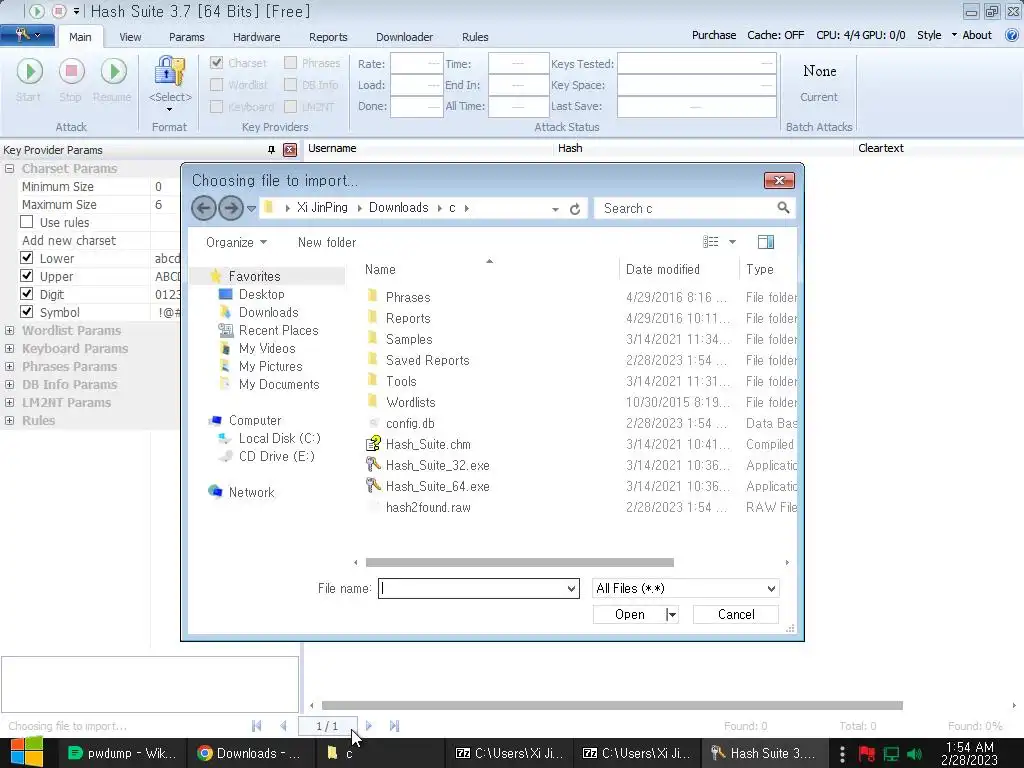Toggle the Charset key provider checkbox

pos(217,63)
